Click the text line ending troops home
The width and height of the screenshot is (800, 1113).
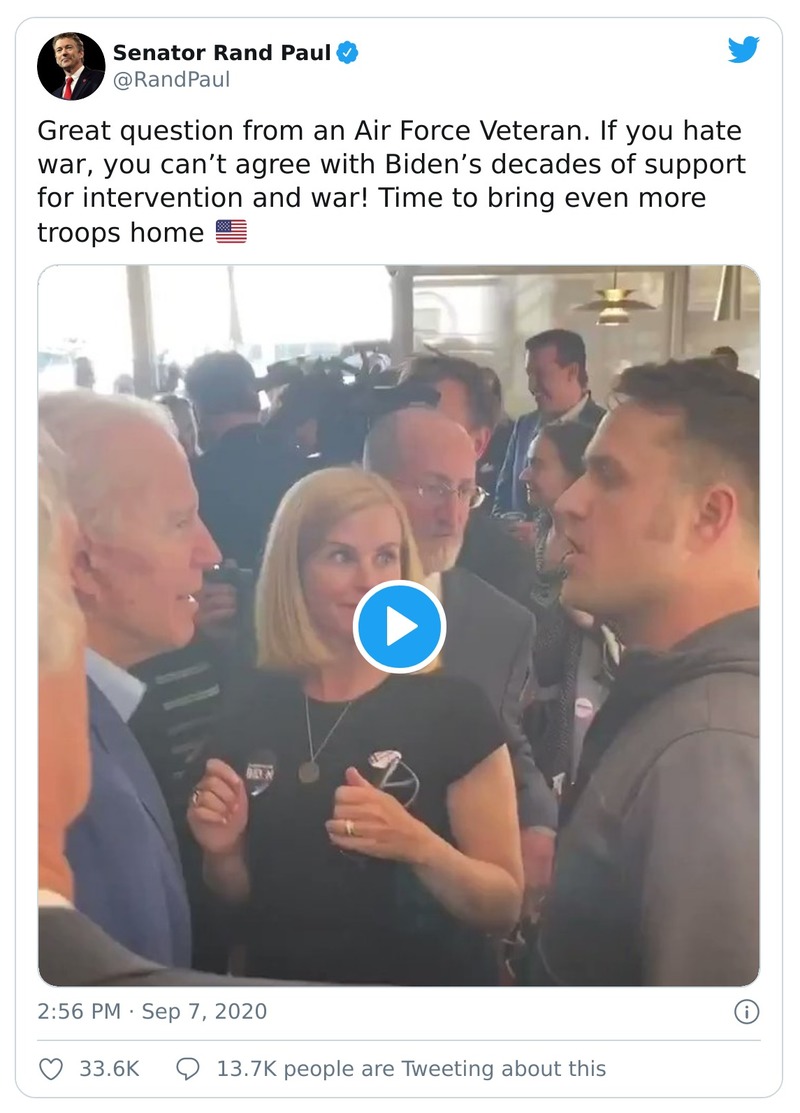click(x=121, y=233)
